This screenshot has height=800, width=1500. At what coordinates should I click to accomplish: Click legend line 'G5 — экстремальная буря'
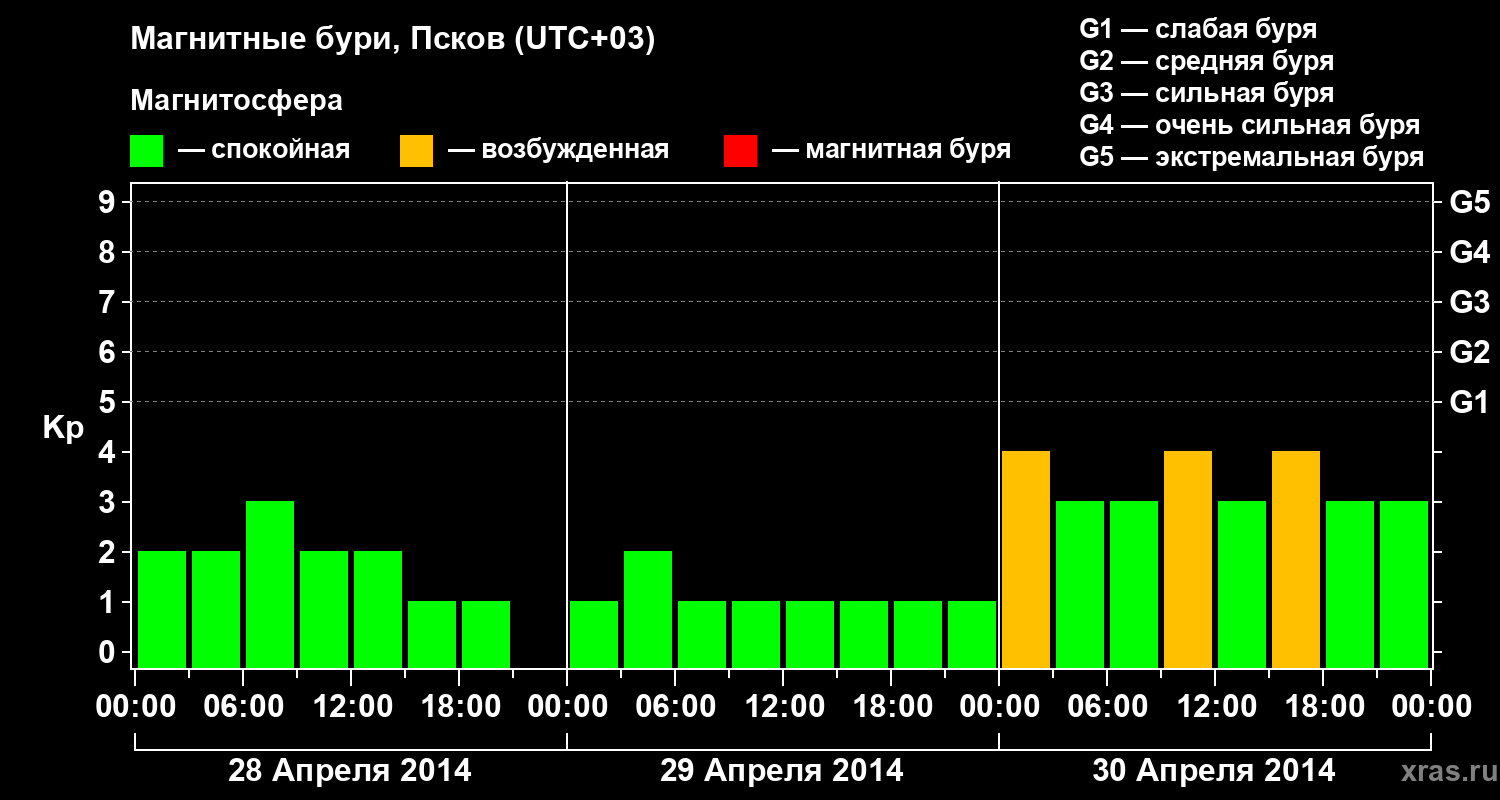pos(1251,157)
